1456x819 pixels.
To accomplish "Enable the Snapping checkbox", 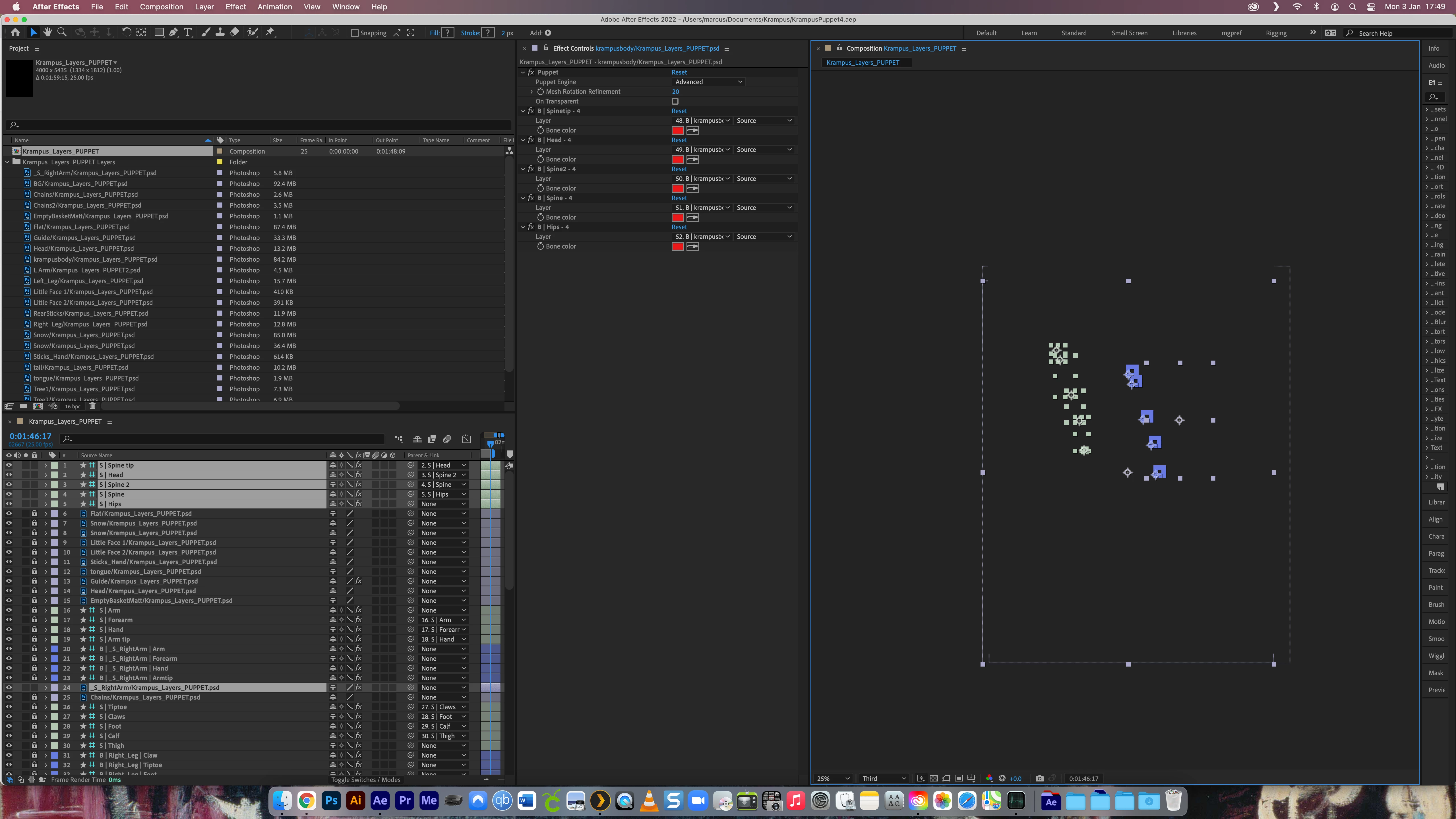I will coord(355,33).
